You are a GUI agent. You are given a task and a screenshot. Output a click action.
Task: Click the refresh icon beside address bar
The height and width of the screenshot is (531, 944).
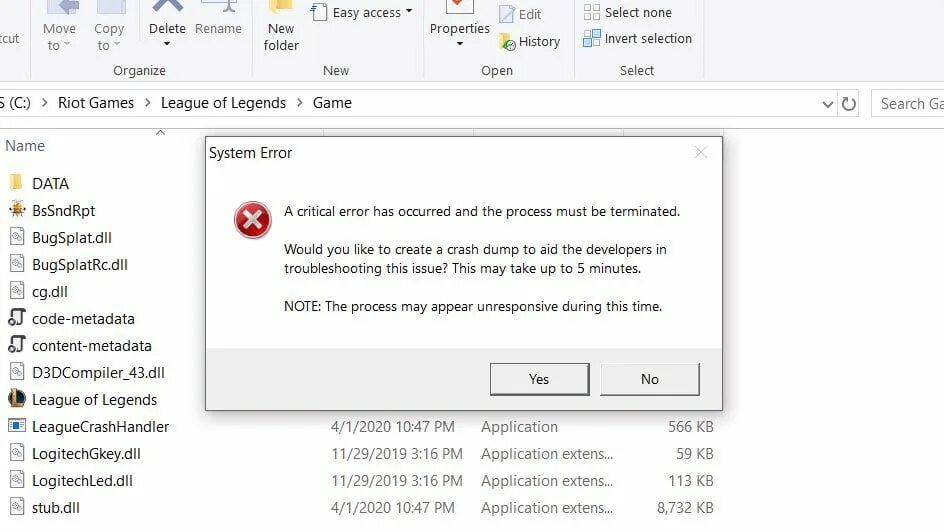click(849, 104)
